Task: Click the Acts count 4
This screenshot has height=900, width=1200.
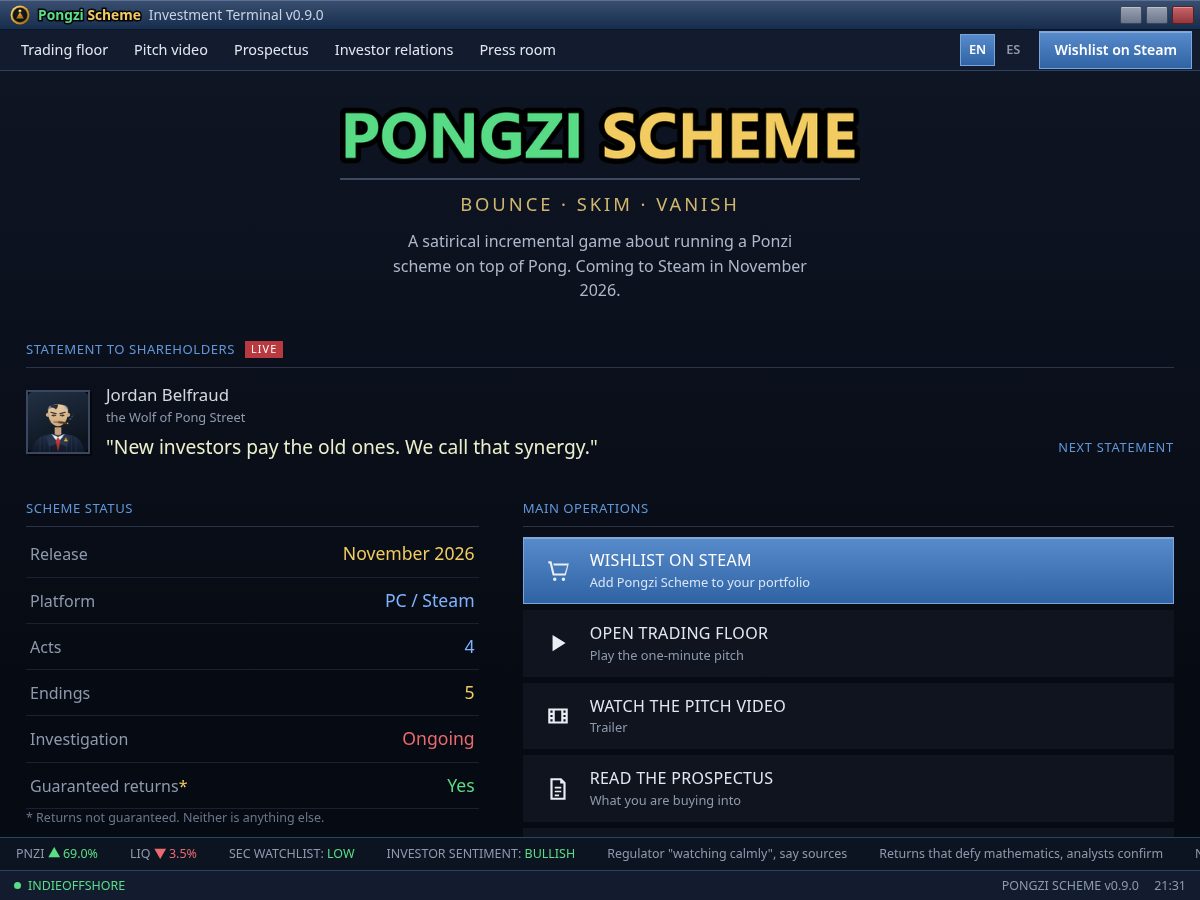Action: pos(469,647)
